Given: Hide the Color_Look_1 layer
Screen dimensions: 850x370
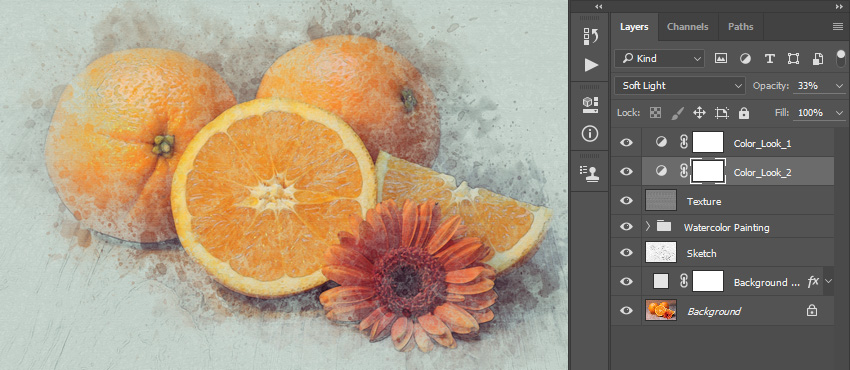Looking at the screenshot, I should [626, 143].
